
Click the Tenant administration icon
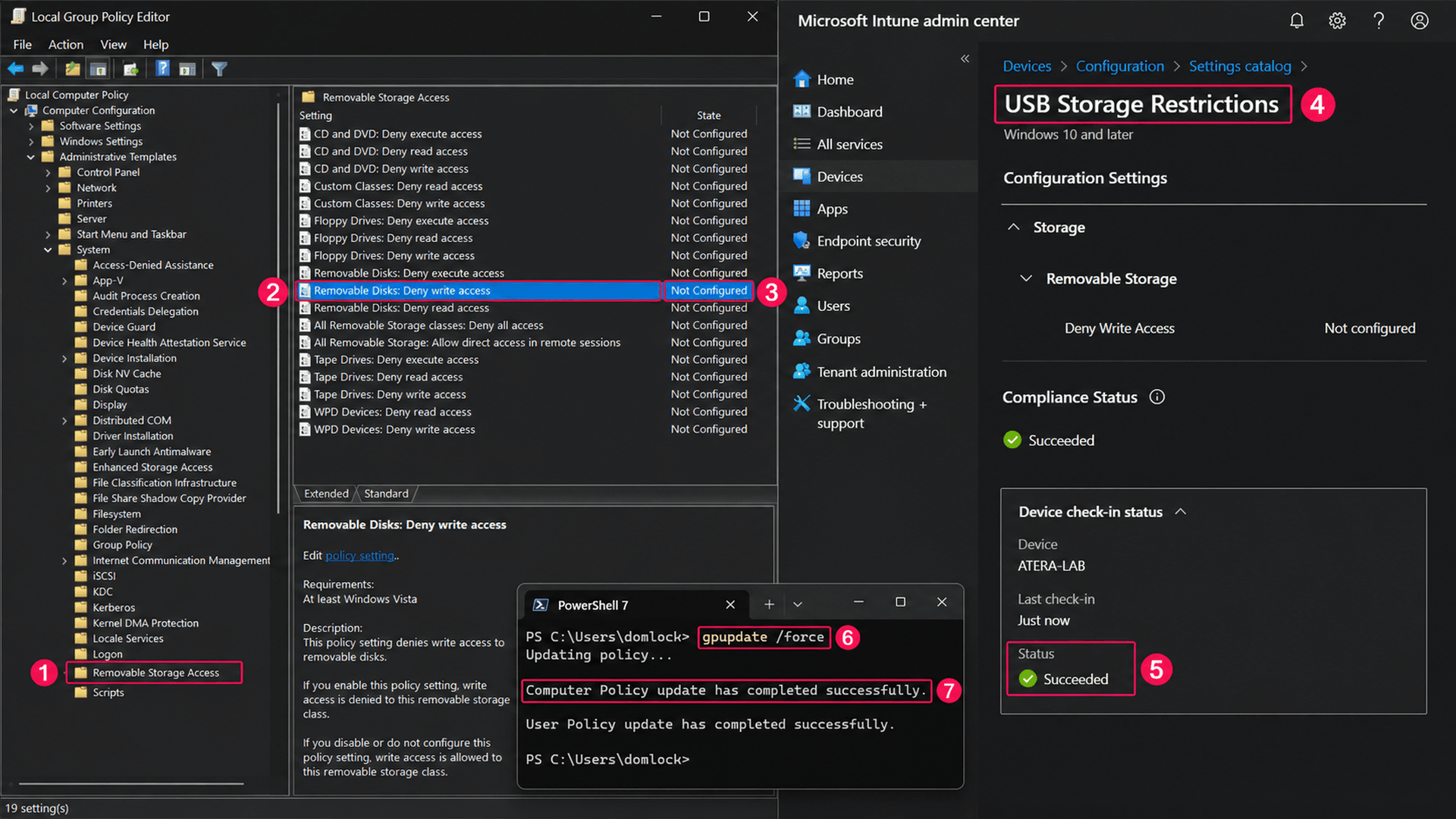point(802,372)
